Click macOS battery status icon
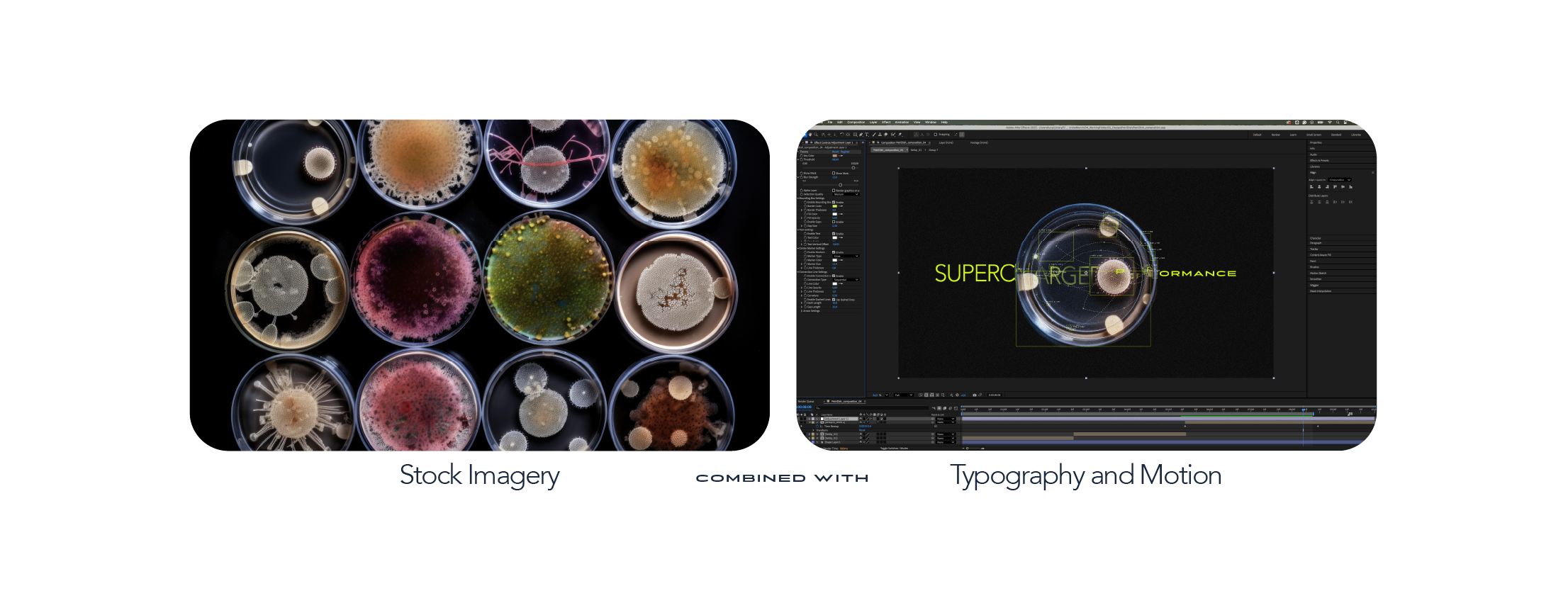This screenshot has height=603, width=1568. coord(1321,123)
